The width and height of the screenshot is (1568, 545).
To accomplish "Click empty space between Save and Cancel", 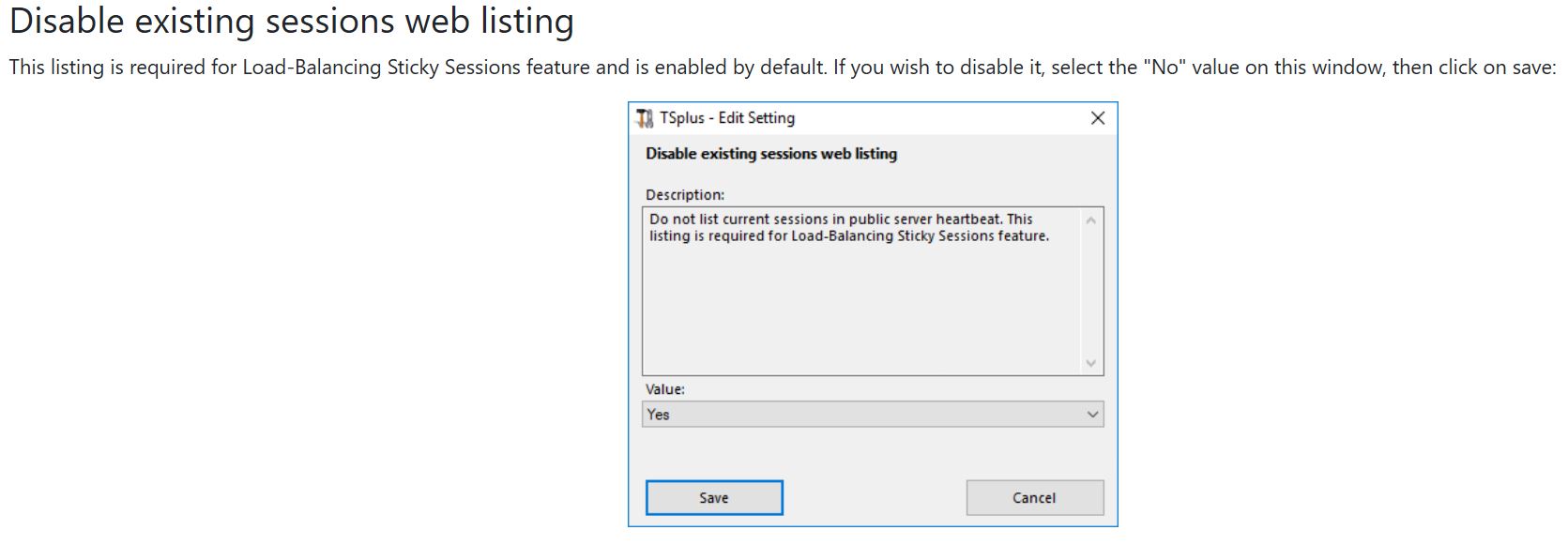I will click(873, 498).
